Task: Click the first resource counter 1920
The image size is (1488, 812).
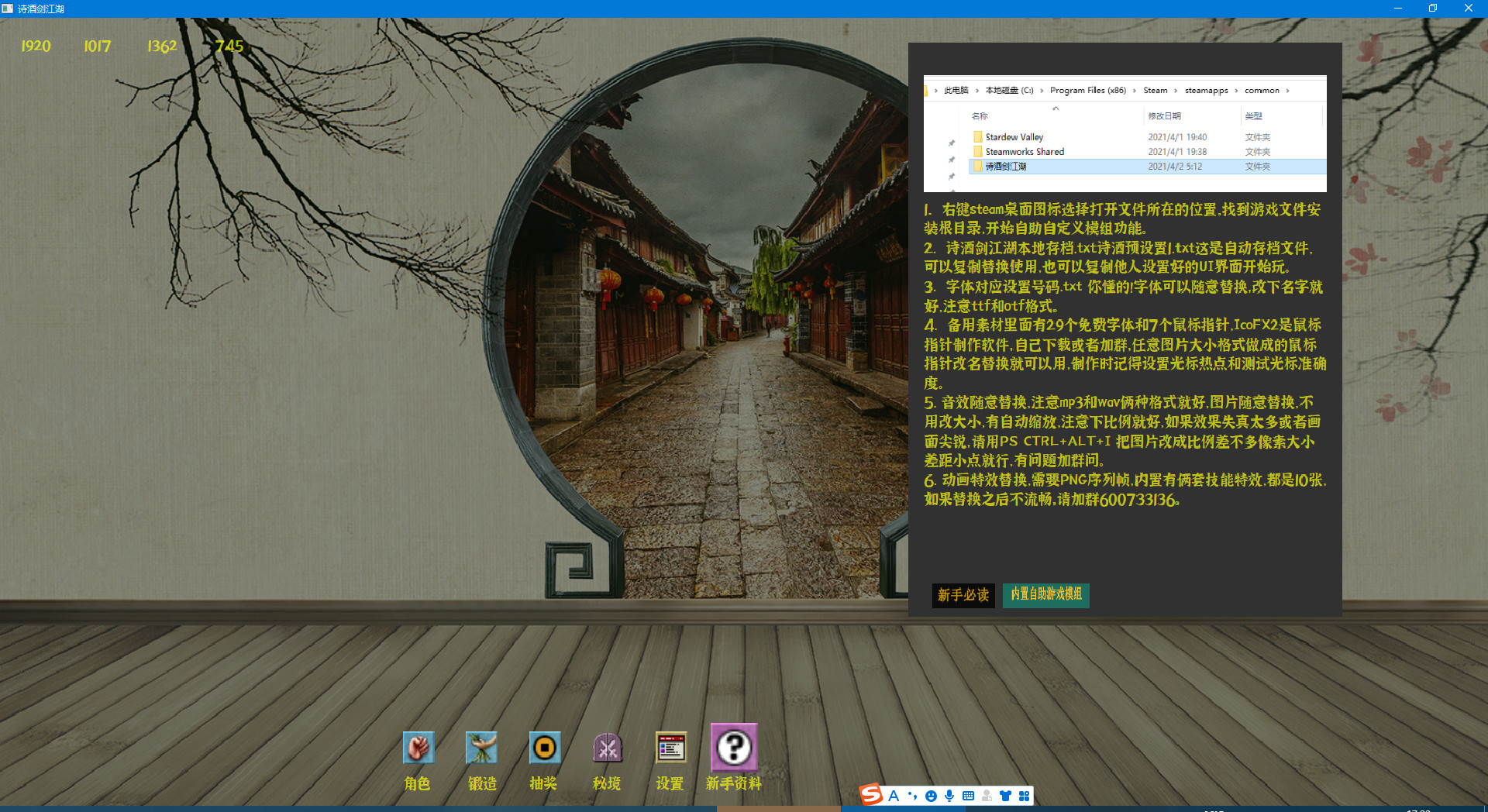Action: pyautogui.click(x=36, y=46)
